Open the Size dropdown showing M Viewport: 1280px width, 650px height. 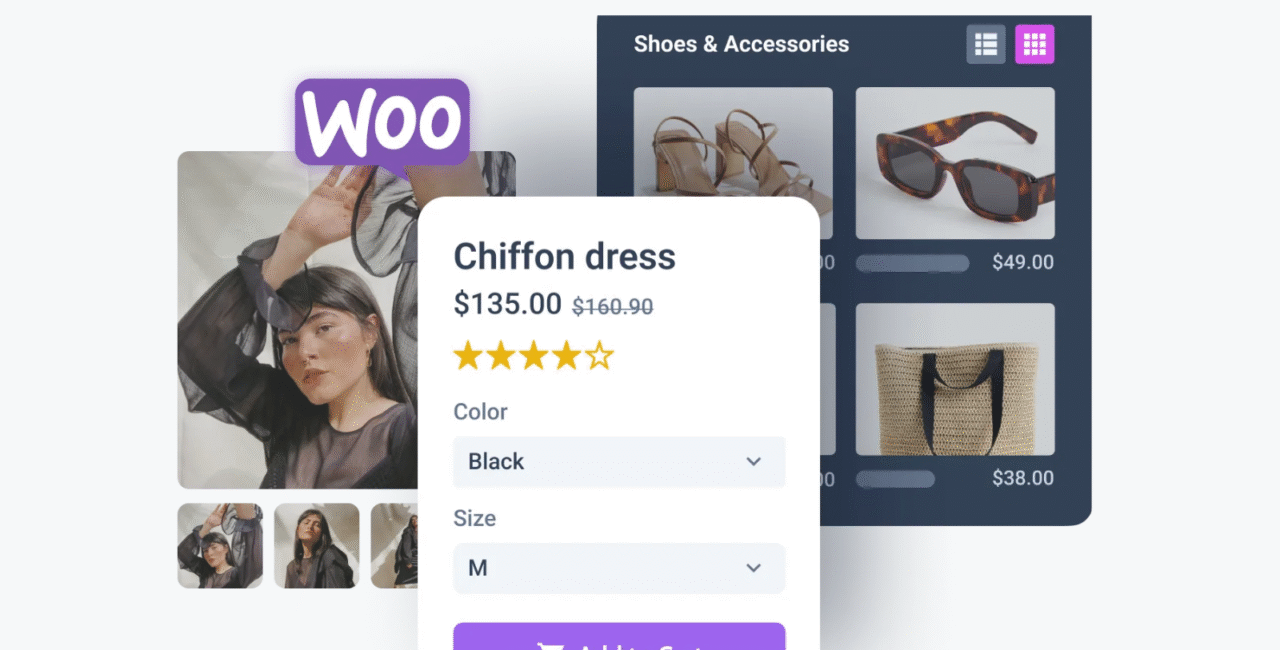pyautogui.click(x=619, y=568)
